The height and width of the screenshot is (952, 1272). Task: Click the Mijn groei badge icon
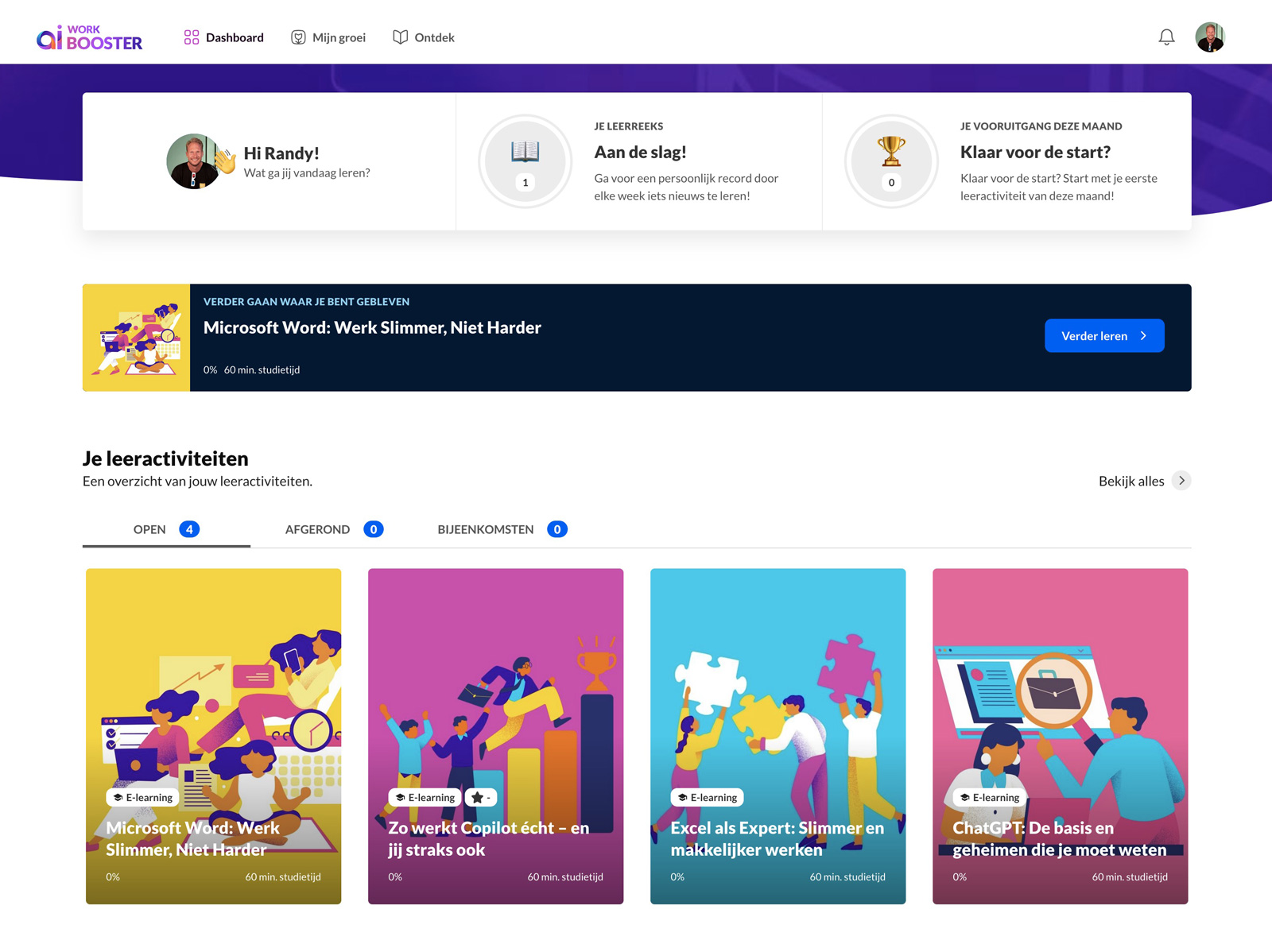pos(298,37)
